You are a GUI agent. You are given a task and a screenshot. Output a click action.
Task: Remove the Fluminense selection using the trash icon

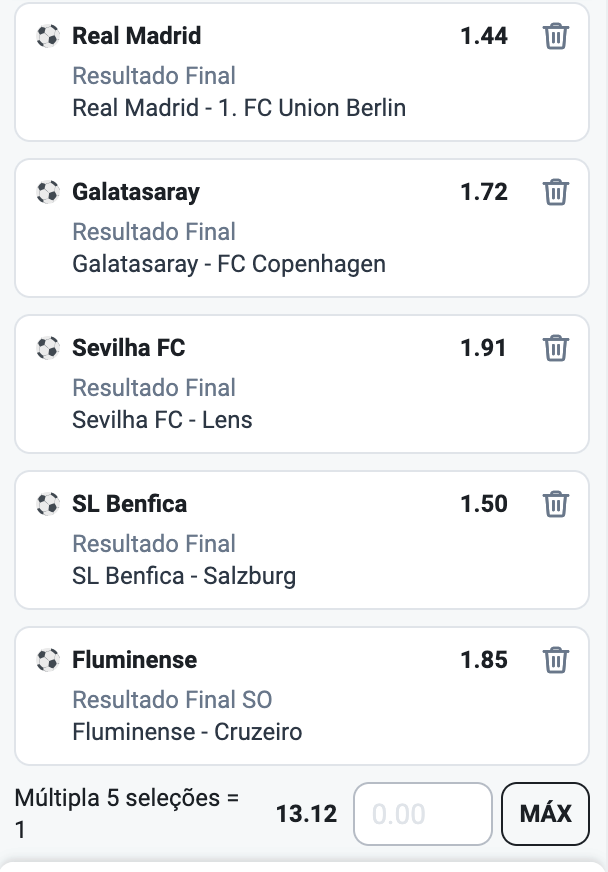[555, 660]
